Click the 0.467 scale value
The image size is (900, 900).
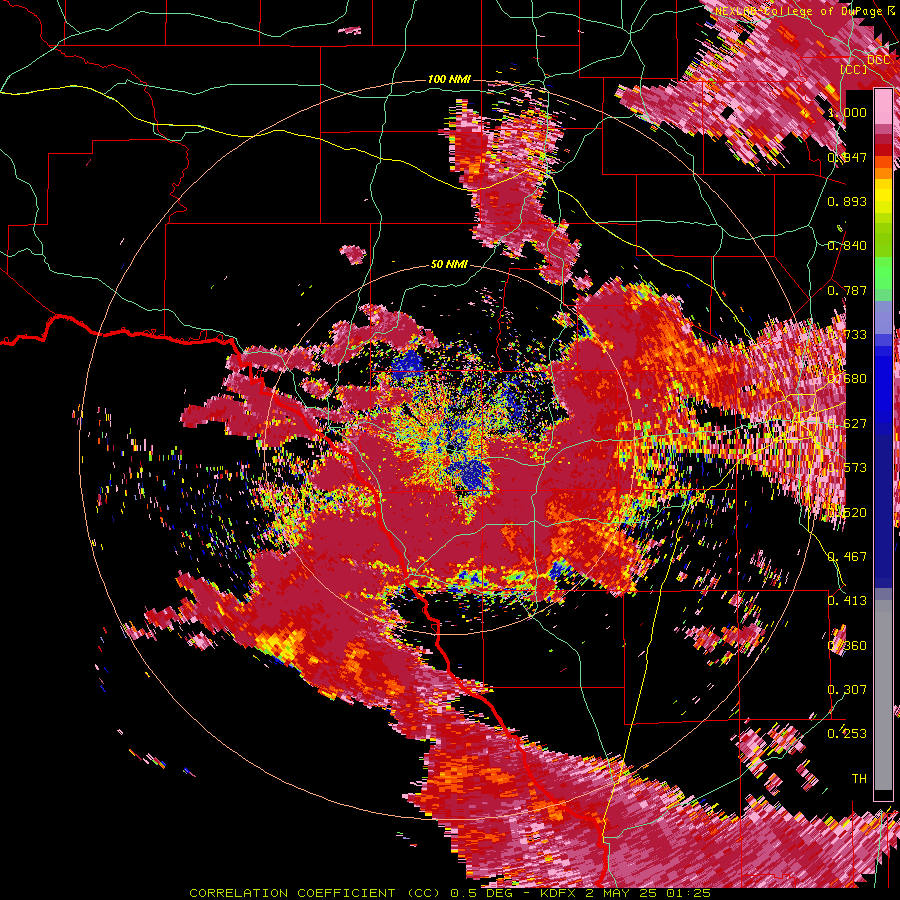[847, 556]
